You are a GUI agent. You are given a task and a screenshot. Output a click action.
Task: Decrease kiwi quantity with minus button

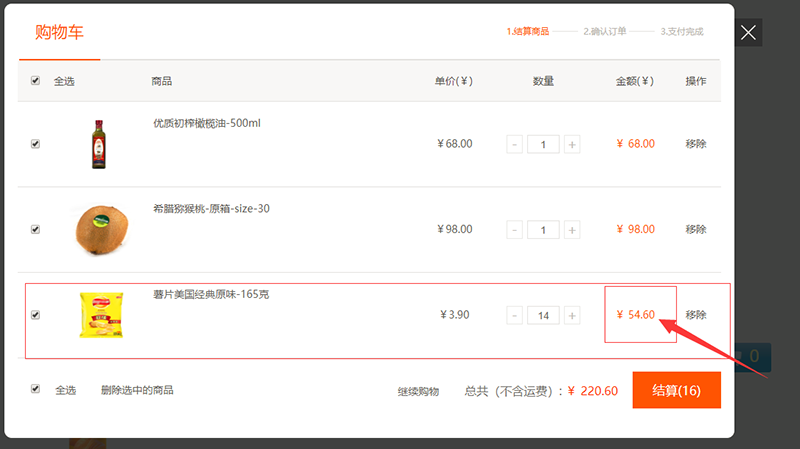(x=515, y=230)
